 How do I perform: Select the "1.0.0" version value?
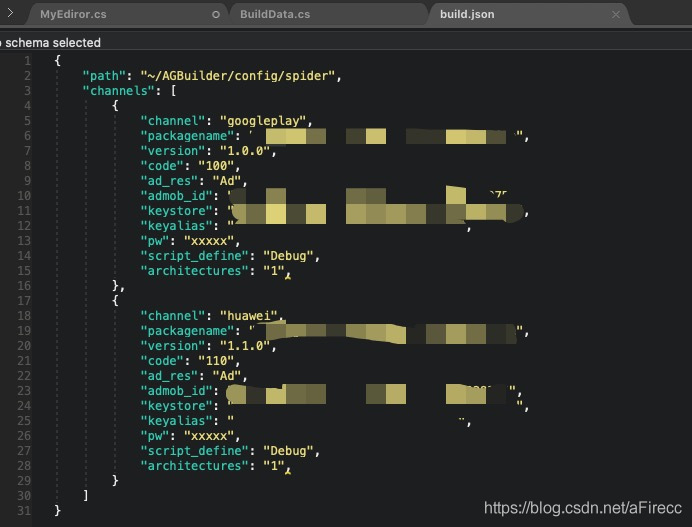click(x=244, y=151)
